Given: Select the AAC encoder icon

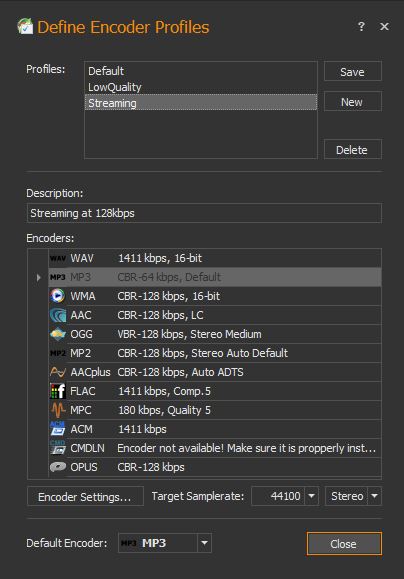Looking at the screenshot, I should (58, 315).
